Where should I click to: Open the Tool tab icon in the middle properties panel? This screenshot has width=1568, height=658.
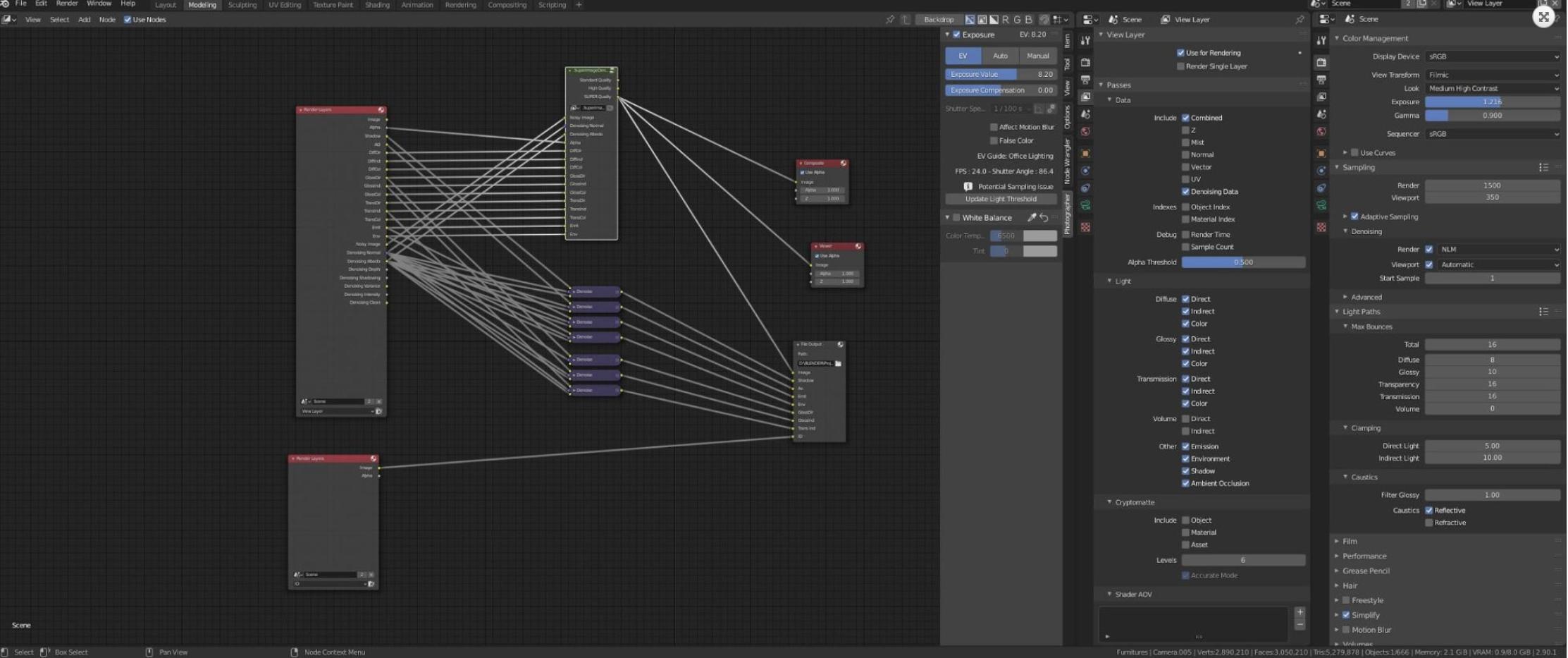click(x=1086, y=42)
